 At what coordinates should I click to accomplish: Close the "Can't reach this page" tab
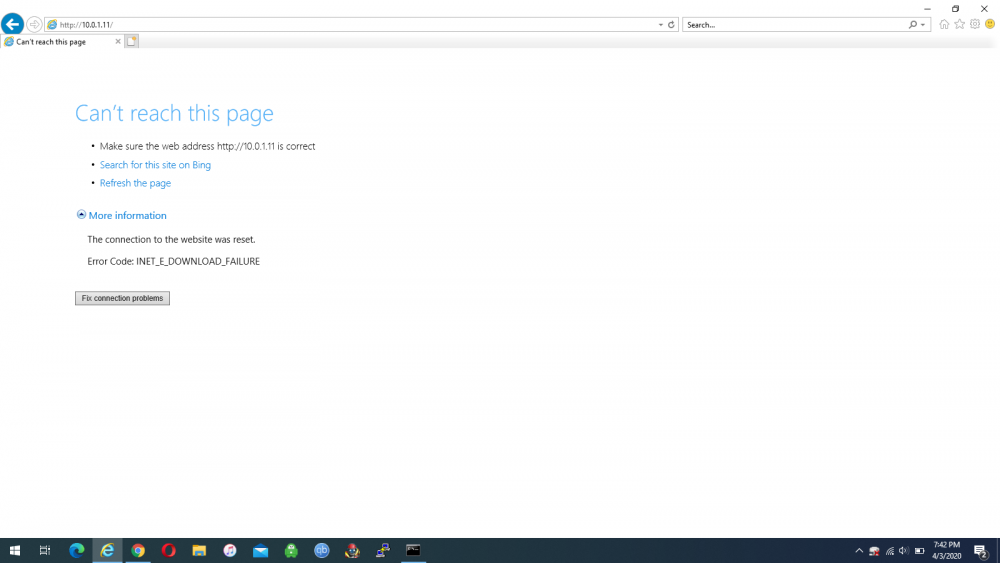117,41
